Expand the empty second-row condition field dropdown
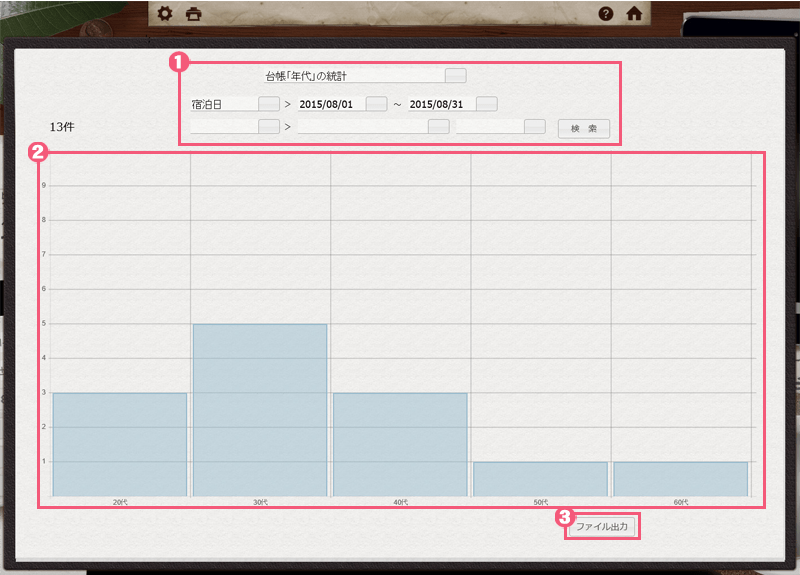This screenshot has width=800, height=575. 268,127
